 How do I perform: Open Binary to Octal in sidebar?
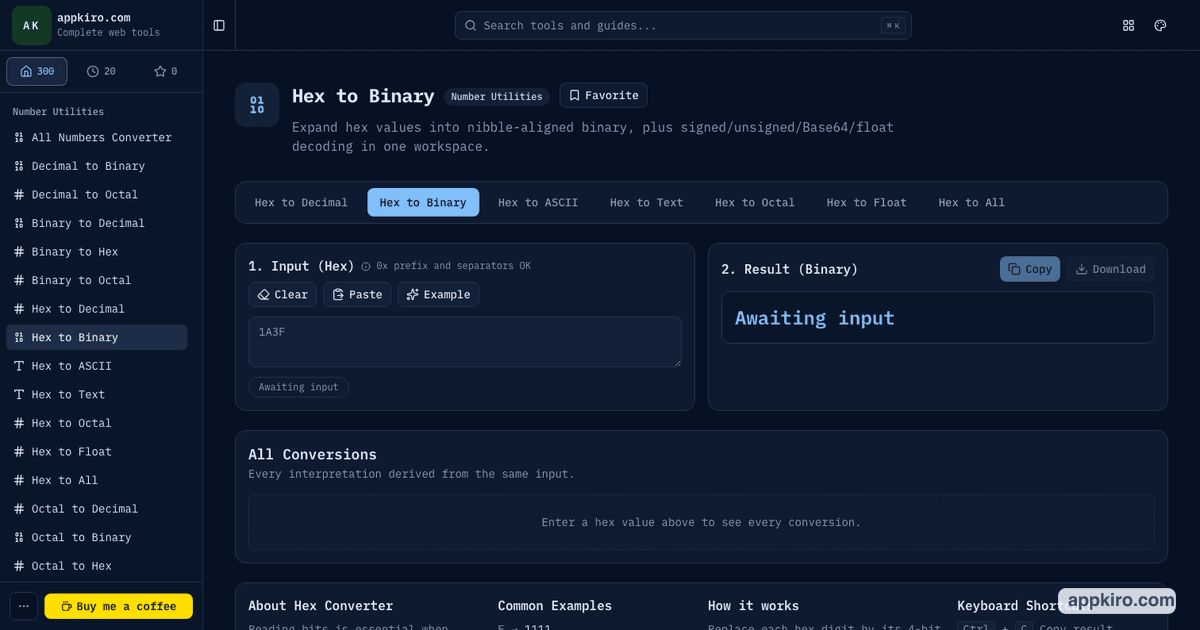pyautogui.click(x=97, y=280)
